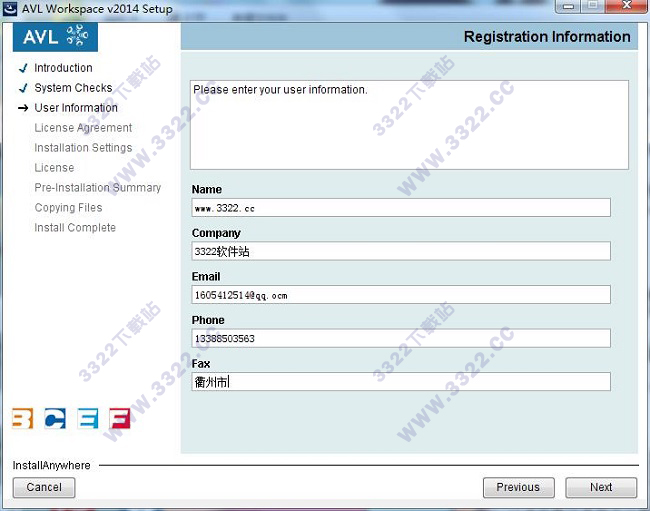Viewport: 650px width, 511px height.
Task: Proceed with the Next button
Action: (x=601, y=487)
